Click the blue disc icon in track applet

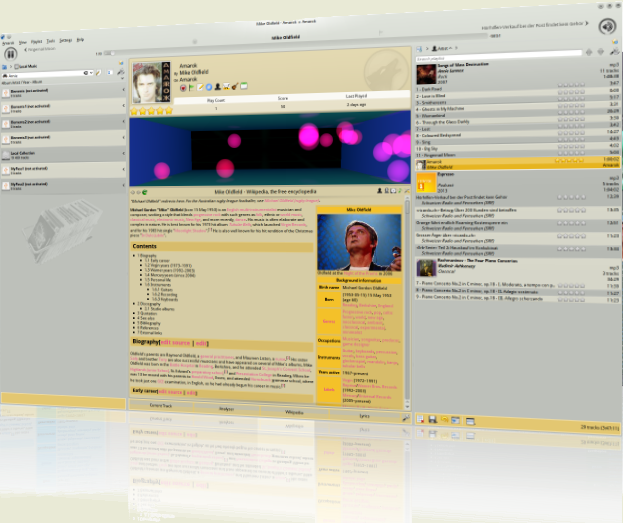pos(209,87)
